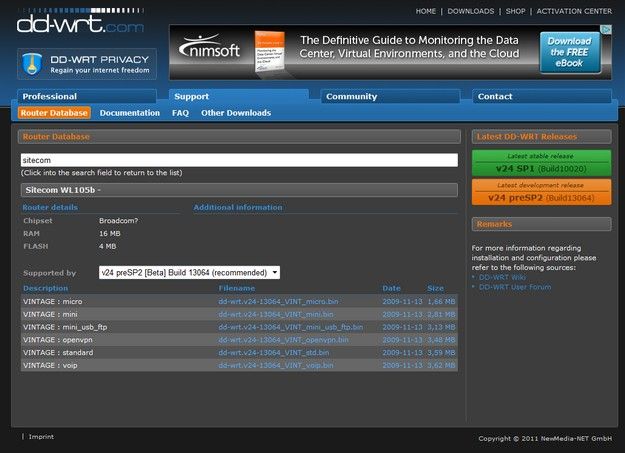Open the DD-WRT User Forum link
The height and width of the screenshot is (453, 625).
(515, 287)
